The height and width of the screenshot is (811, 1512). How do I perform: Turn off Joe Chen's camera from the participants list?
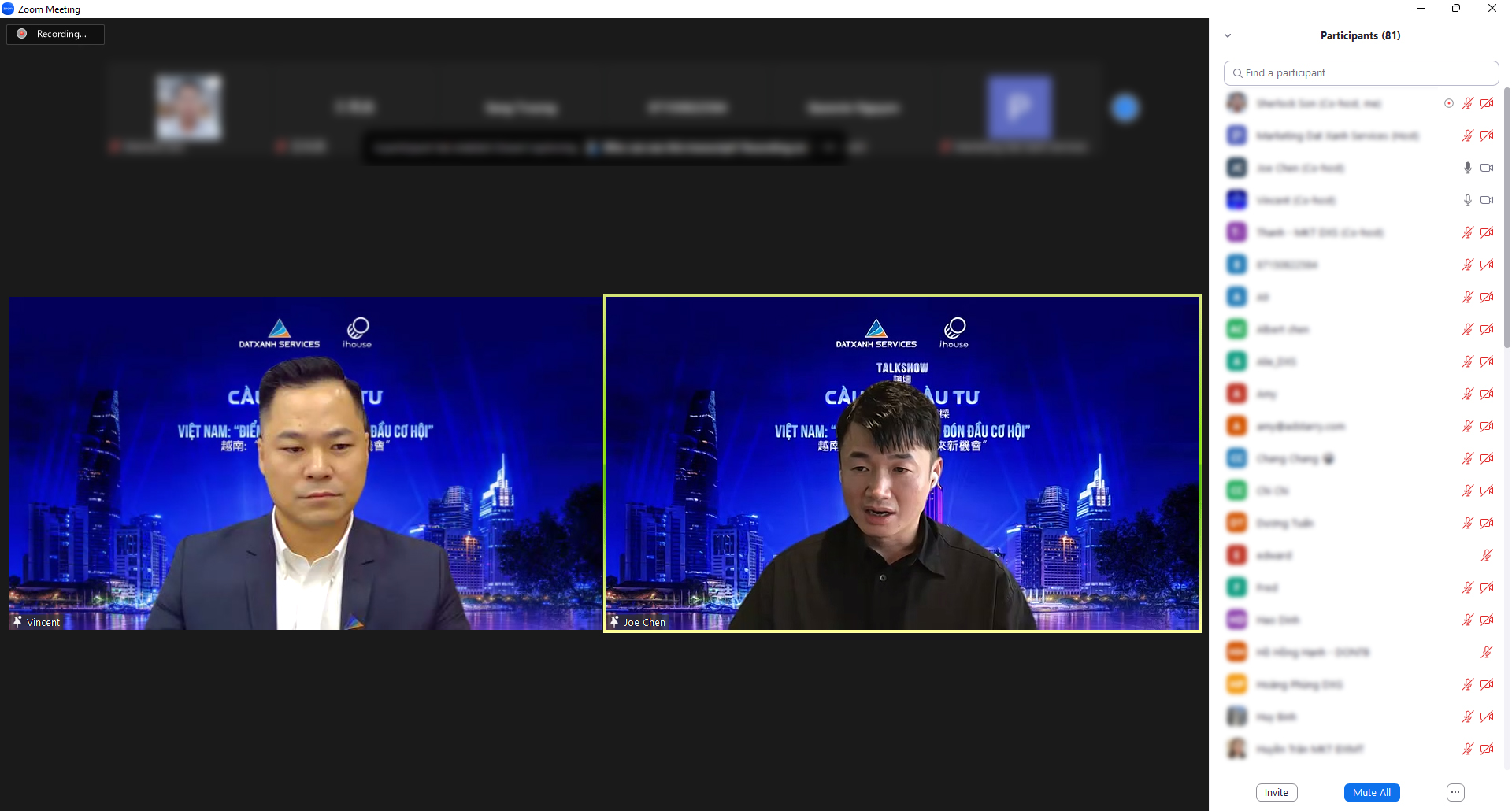[1487, 168]
